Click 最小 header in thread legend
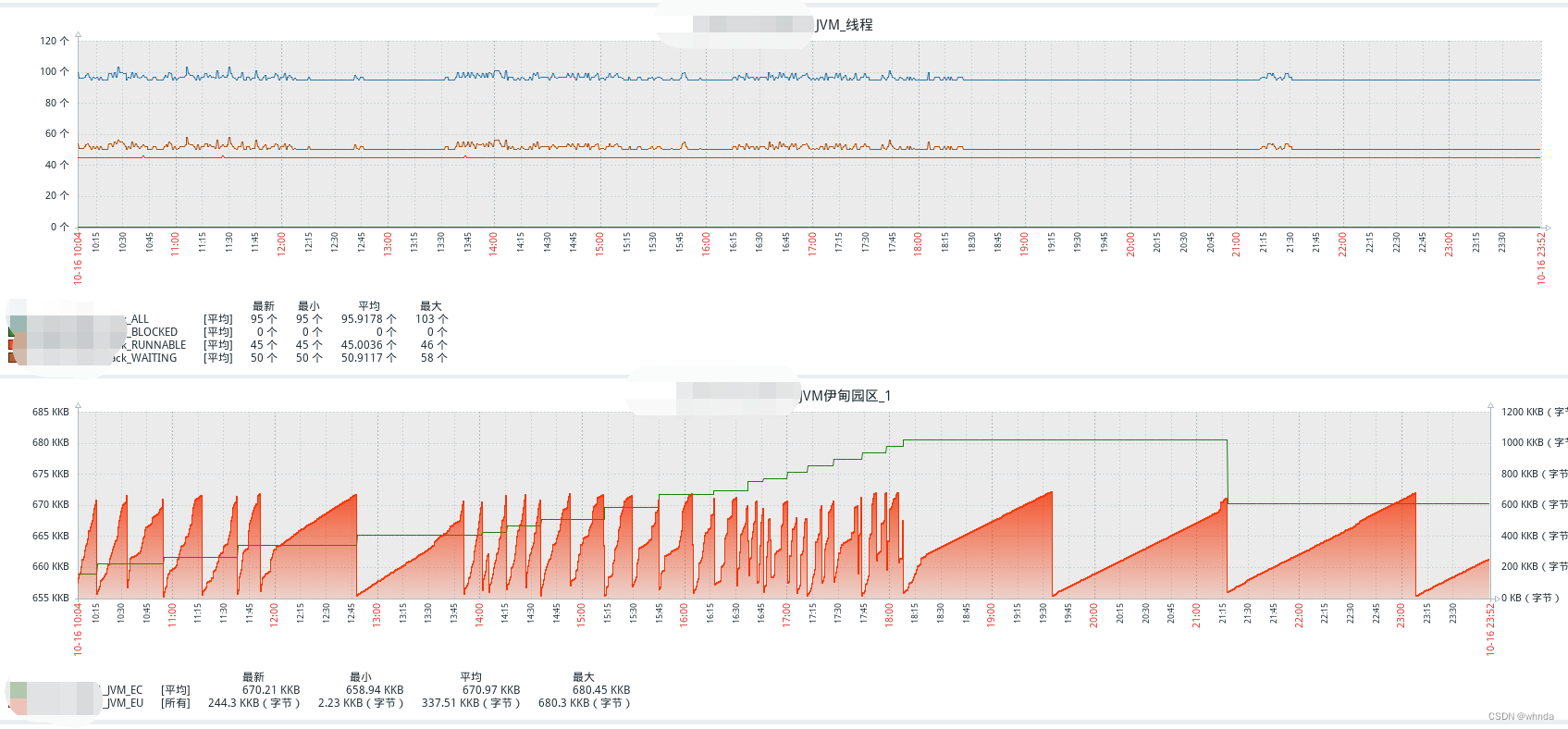The width and height of the screenshot is (1568, 729). (309, 306)
